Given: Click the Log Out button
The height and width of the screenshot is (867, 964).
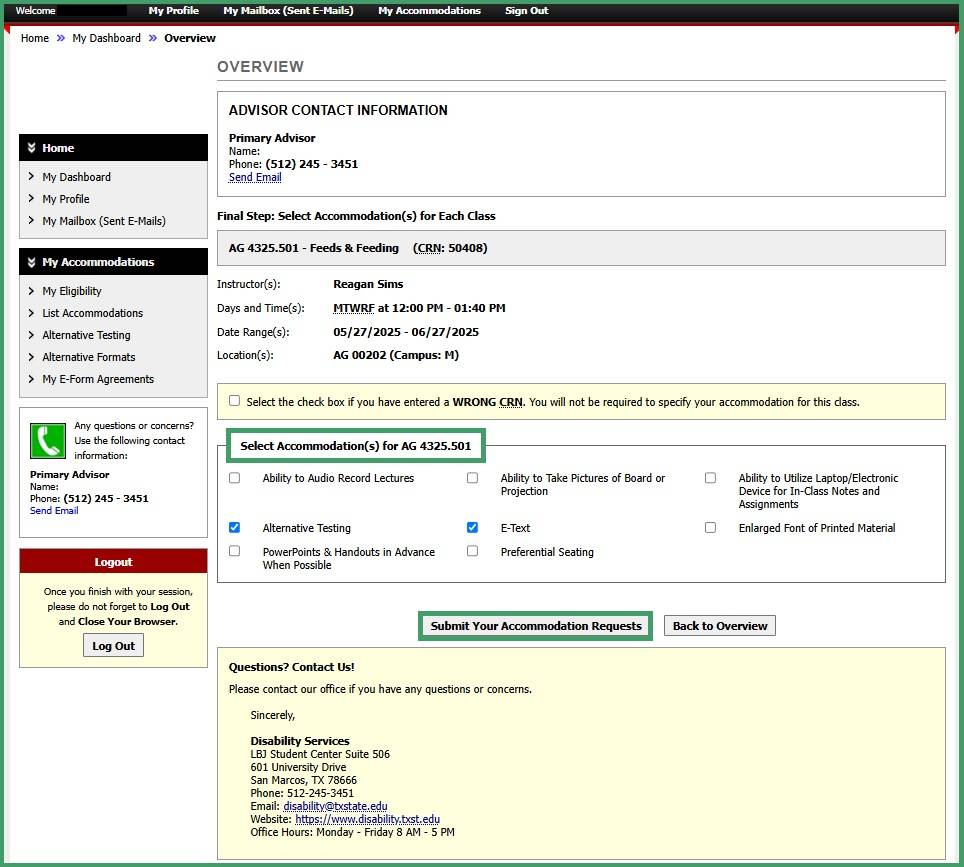Looking at the screenshot, I should pyautogui.click(x=113, y=646).
